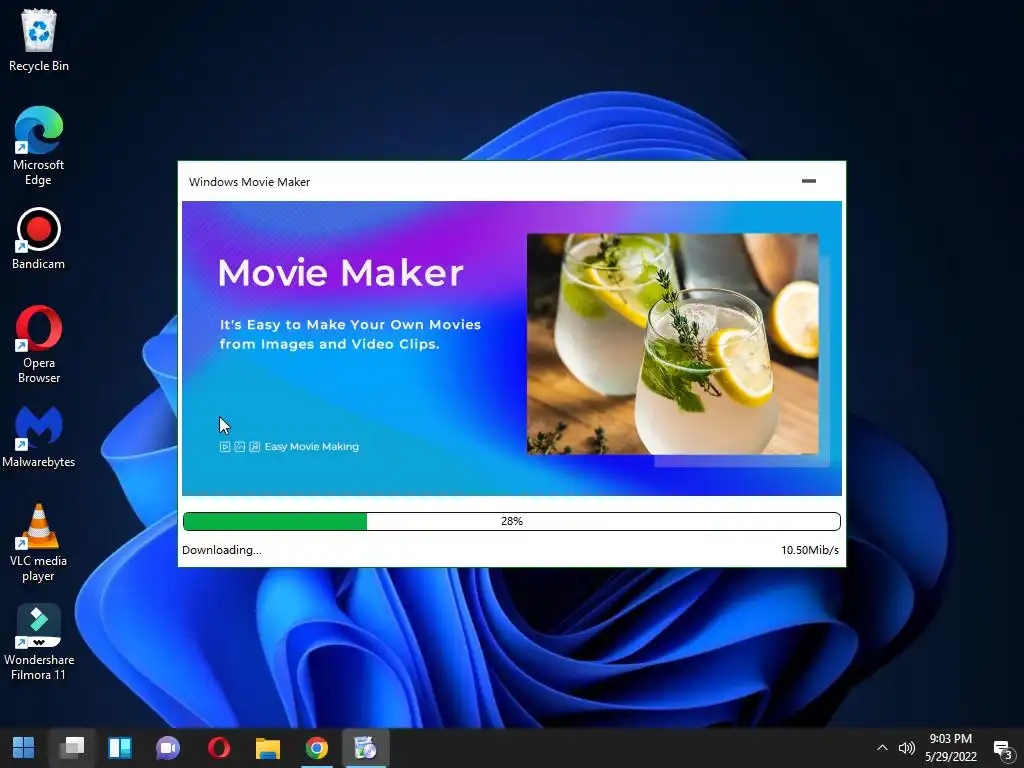The width and height of the screenshot is (1024, 768).
Task: Select the VLC media player desktop icon
Action: click(x=39, y=542)
